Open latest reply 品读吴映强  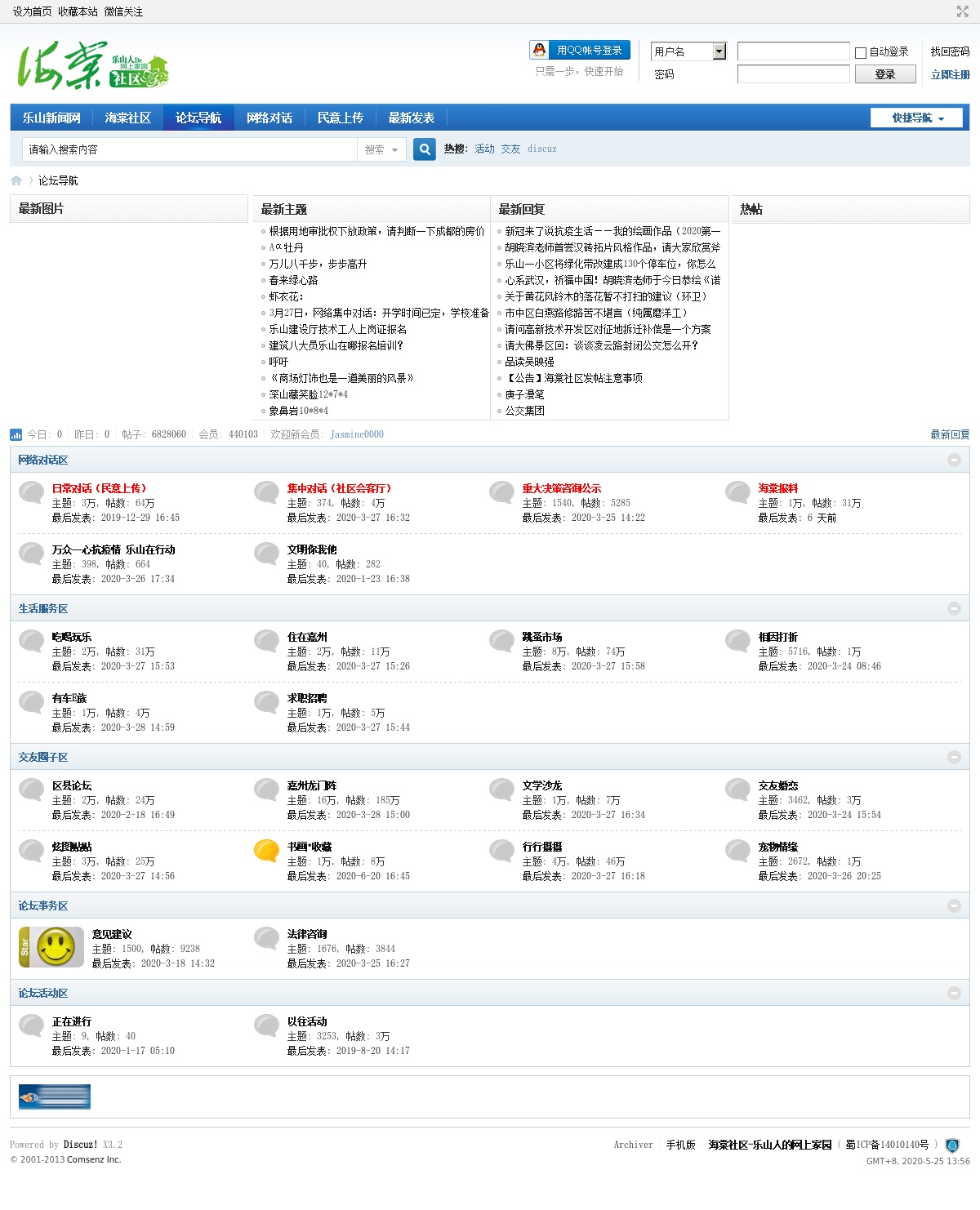[529, 362]
